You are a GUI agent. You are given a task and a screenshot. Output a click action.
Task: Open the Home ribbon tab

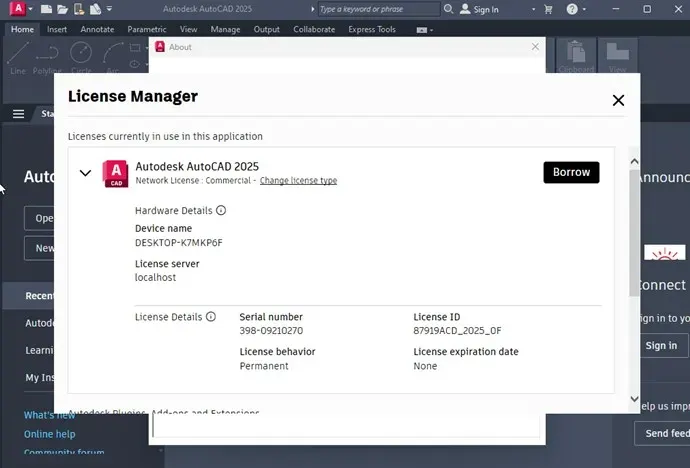pyautogui.click(x=22, y=29)
